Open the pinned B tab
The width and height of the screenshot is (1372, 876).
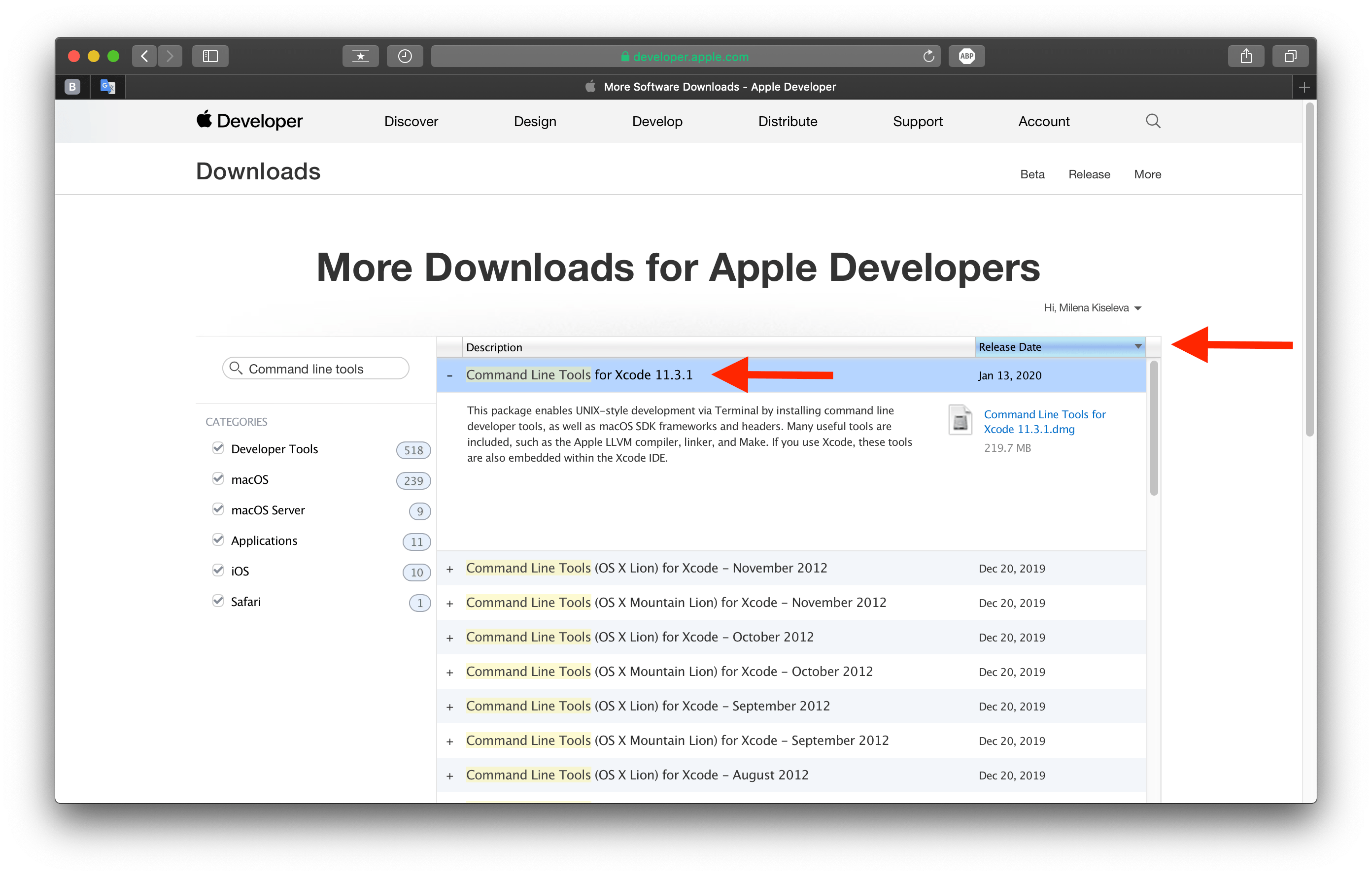[x=72, y=87]
